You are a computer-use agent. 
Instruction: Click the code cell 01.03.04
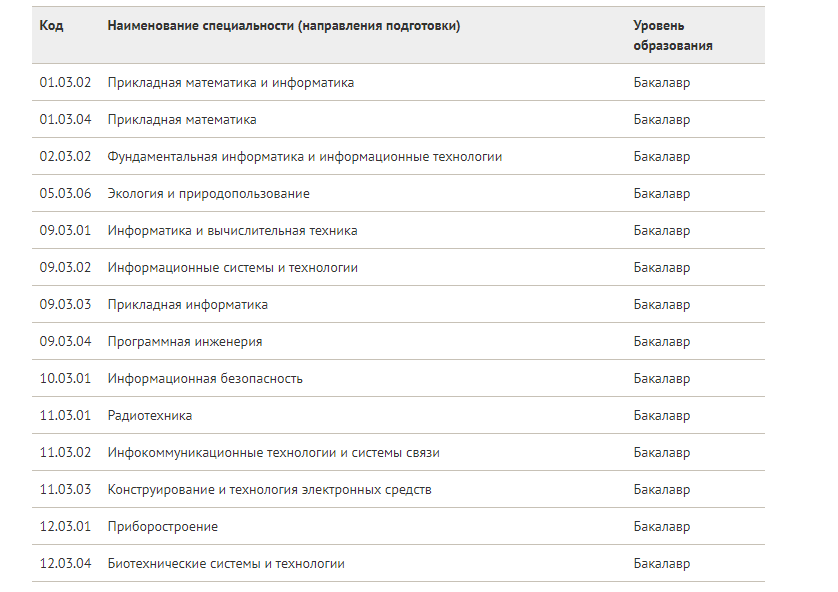[65, 120]
